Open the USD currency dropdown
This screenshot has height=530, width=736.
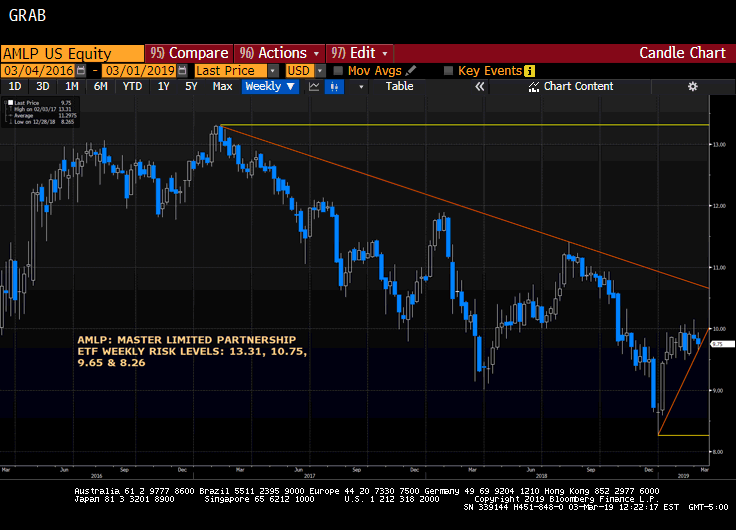pos(320,71)
